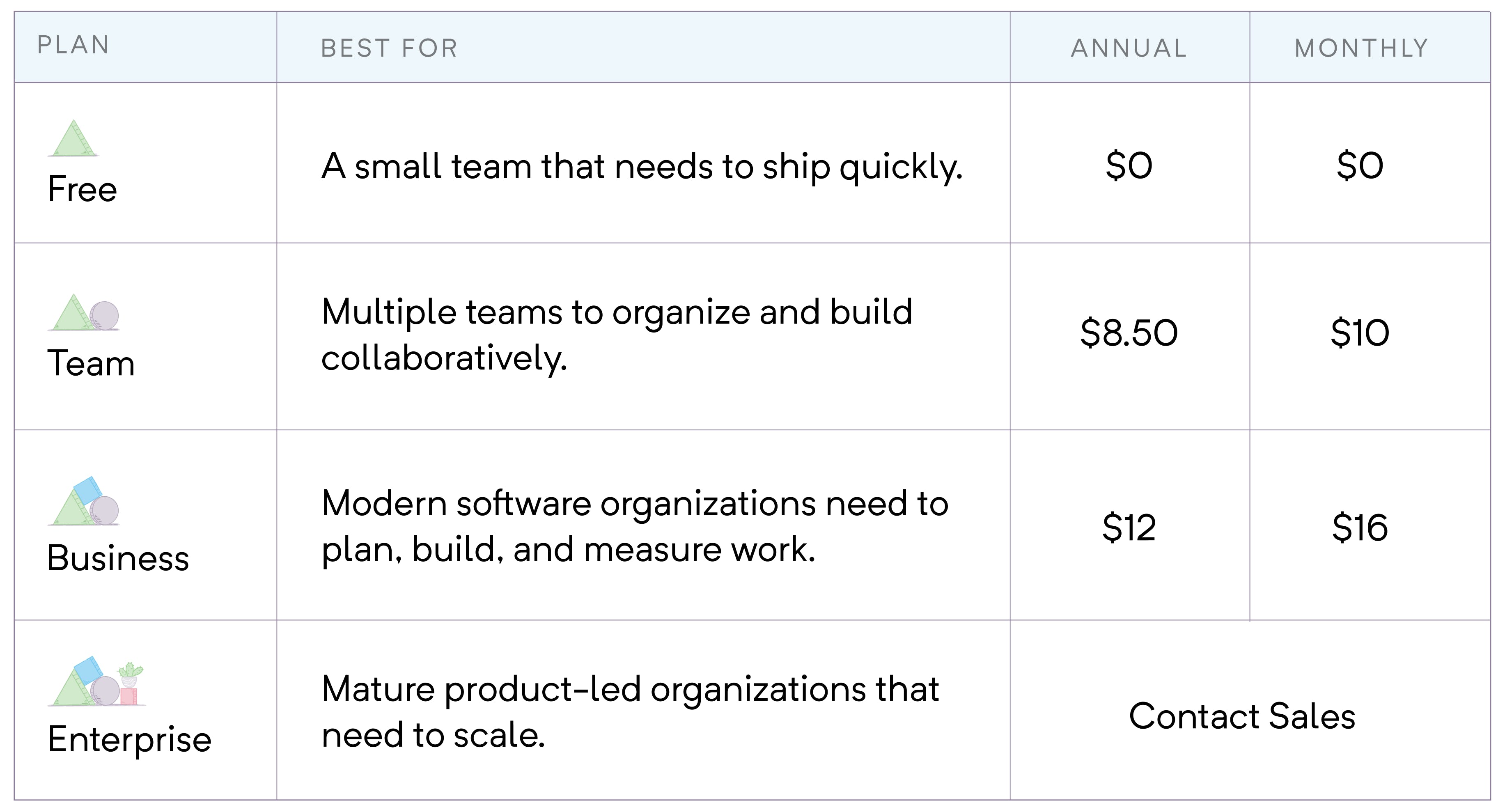Select the PLAN column header
This screenshot has height=812, width=1505.
pyautogui.click(x=73, y=46)
